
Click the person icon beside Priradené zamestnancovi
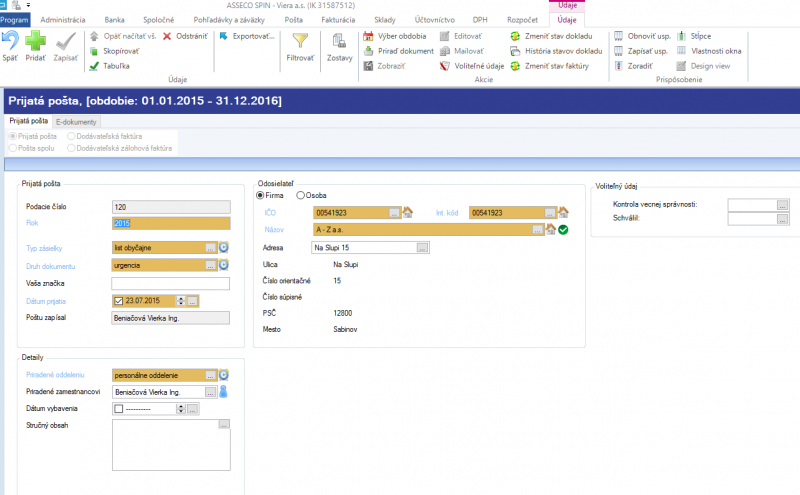click(x=223, y=392)
